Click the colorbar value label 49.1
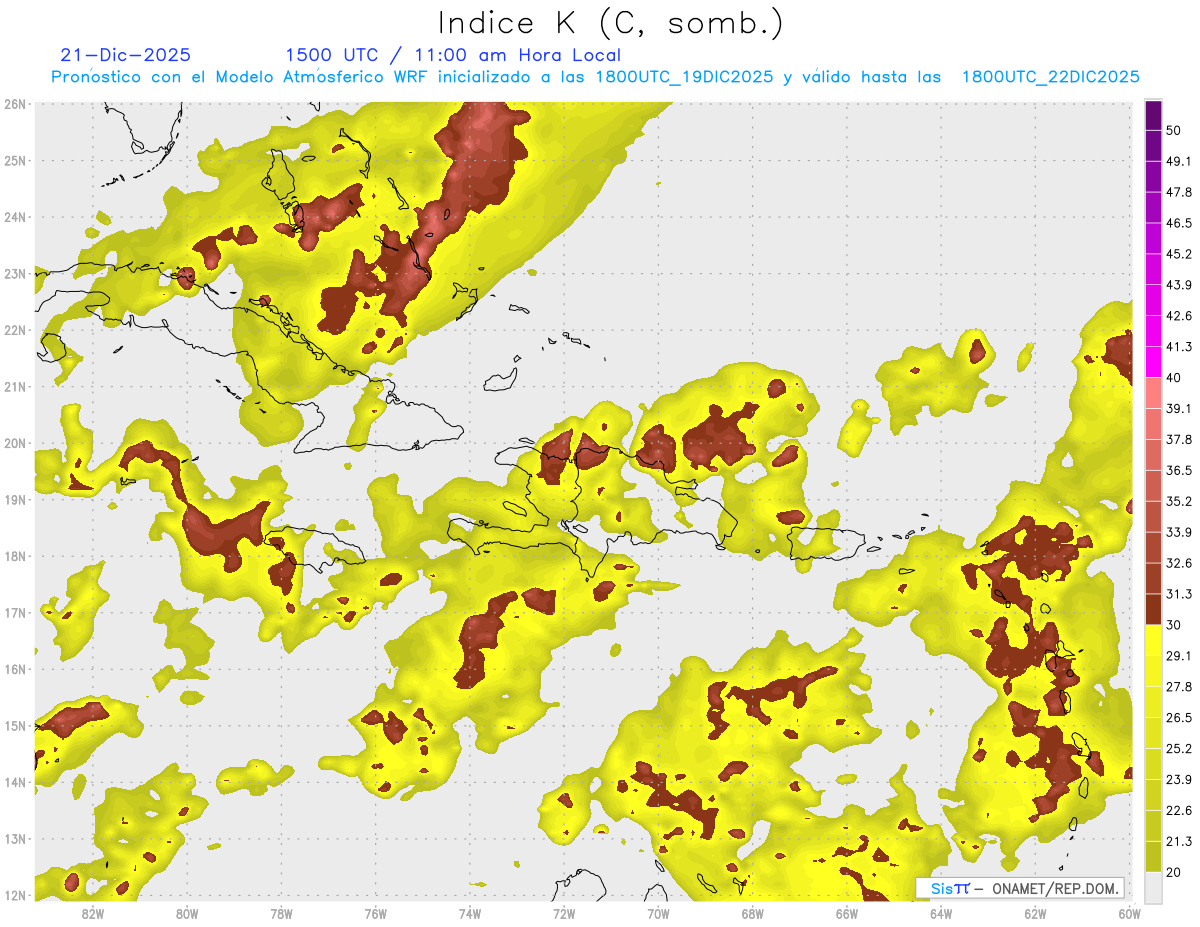This screenshot has width=1200, height=927. pyautogui.click(x=1179, y=161)
